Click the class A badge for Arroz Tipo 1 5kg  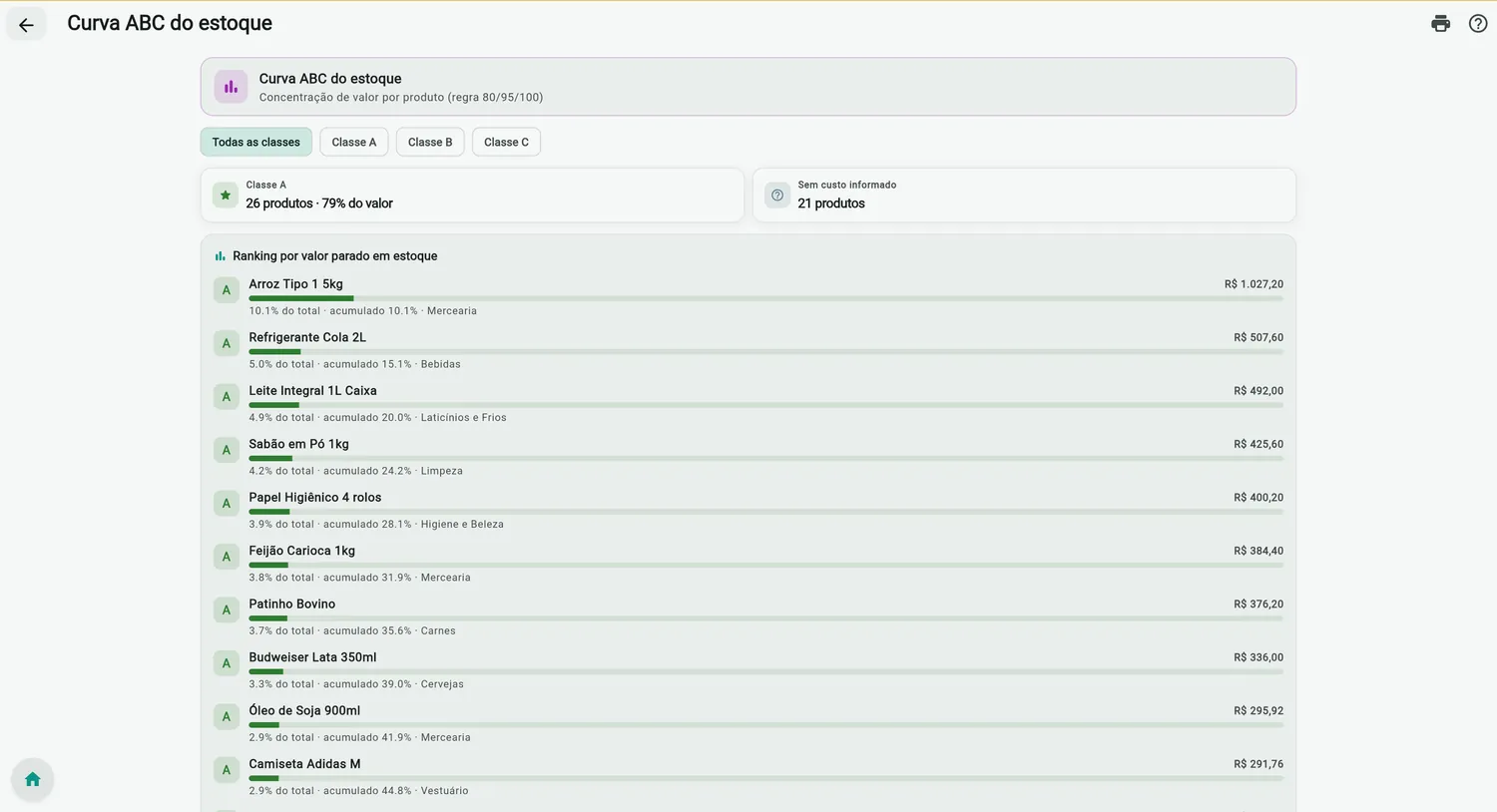tap(227, 290)
